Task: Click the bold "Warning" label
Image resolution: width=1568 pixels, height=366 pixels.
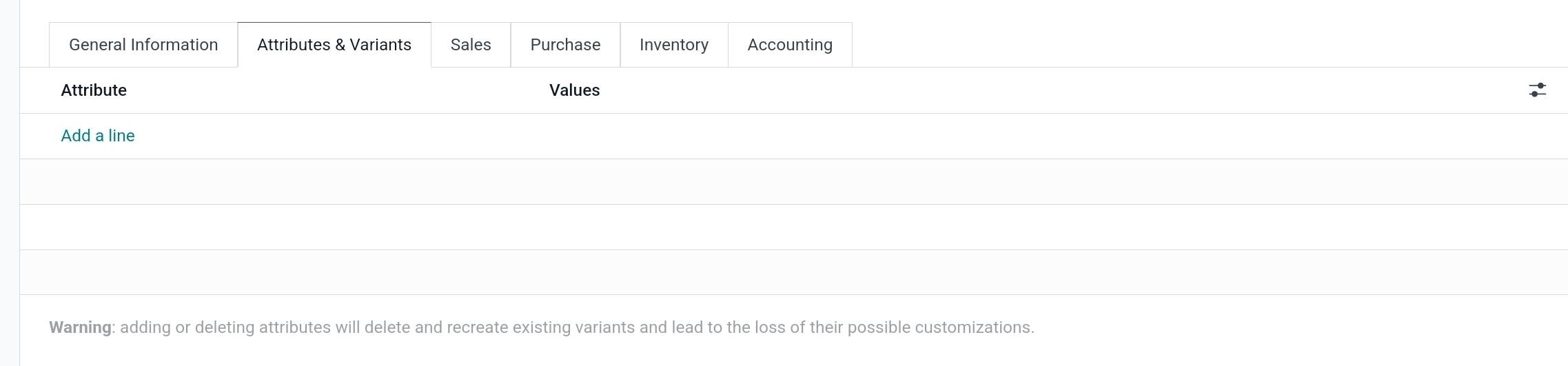Action: click(80, 327)
